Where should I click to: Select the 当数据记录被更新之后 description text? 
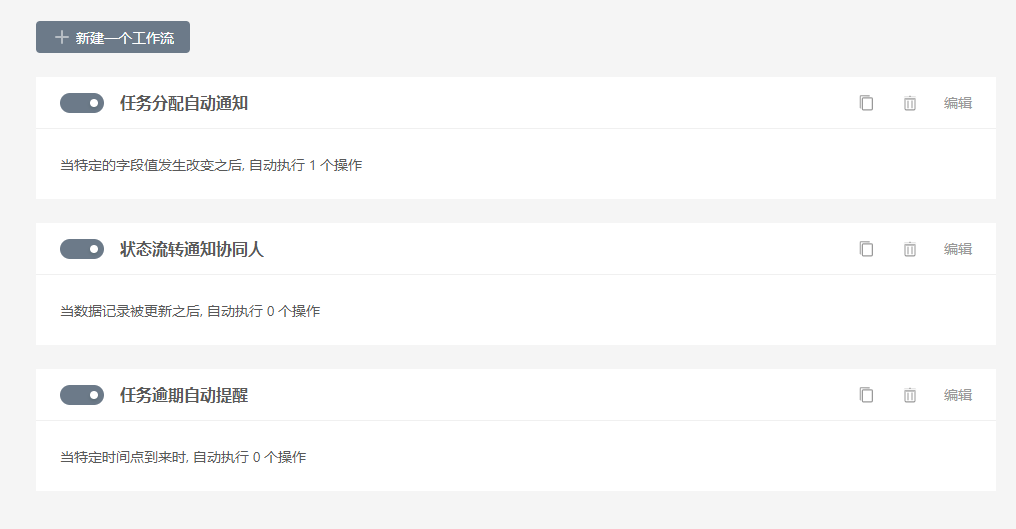tap(130, 311)
